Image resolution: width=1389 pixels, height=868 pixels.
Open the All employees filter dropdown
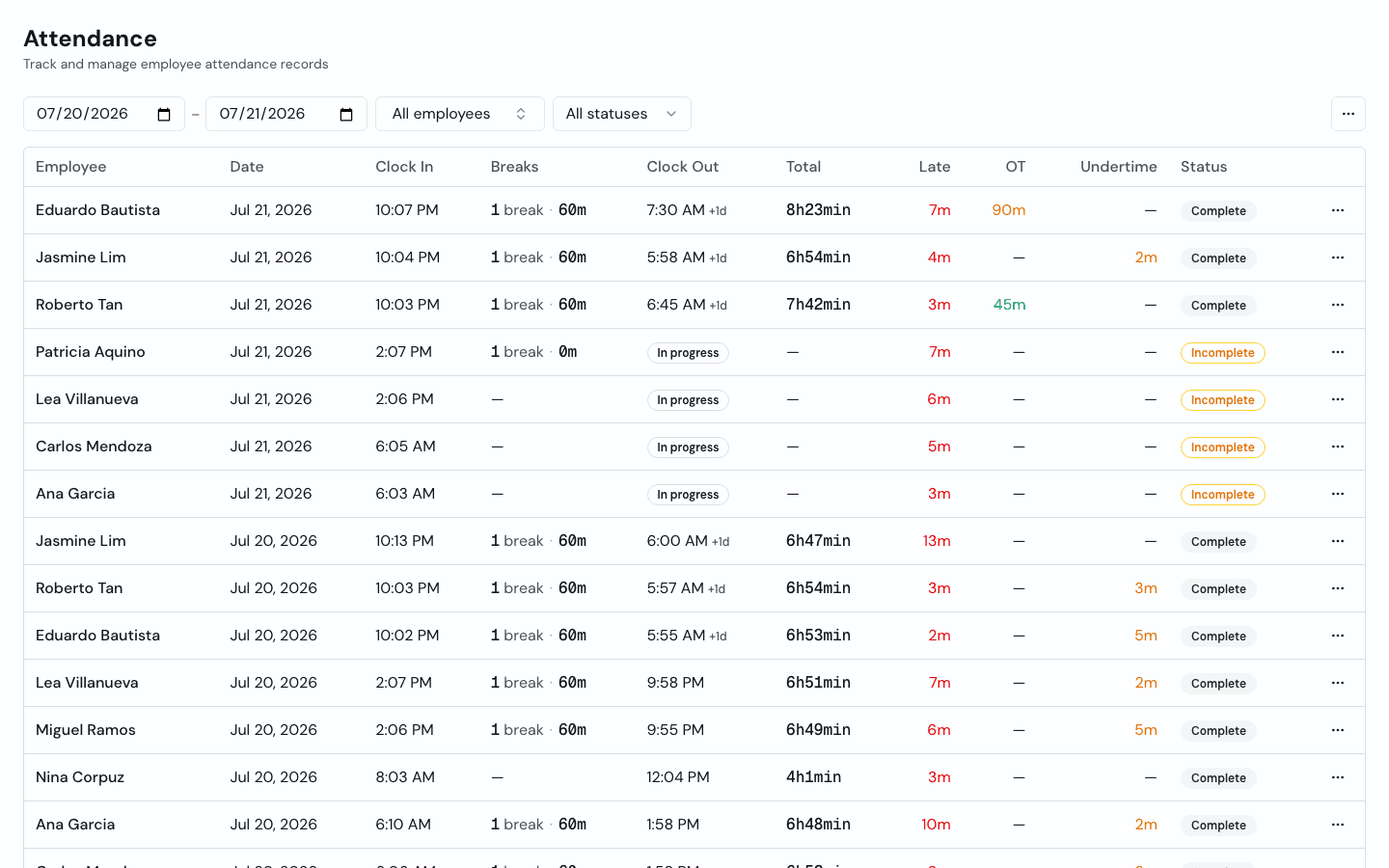pyautogui.click(x=459, y=114)
